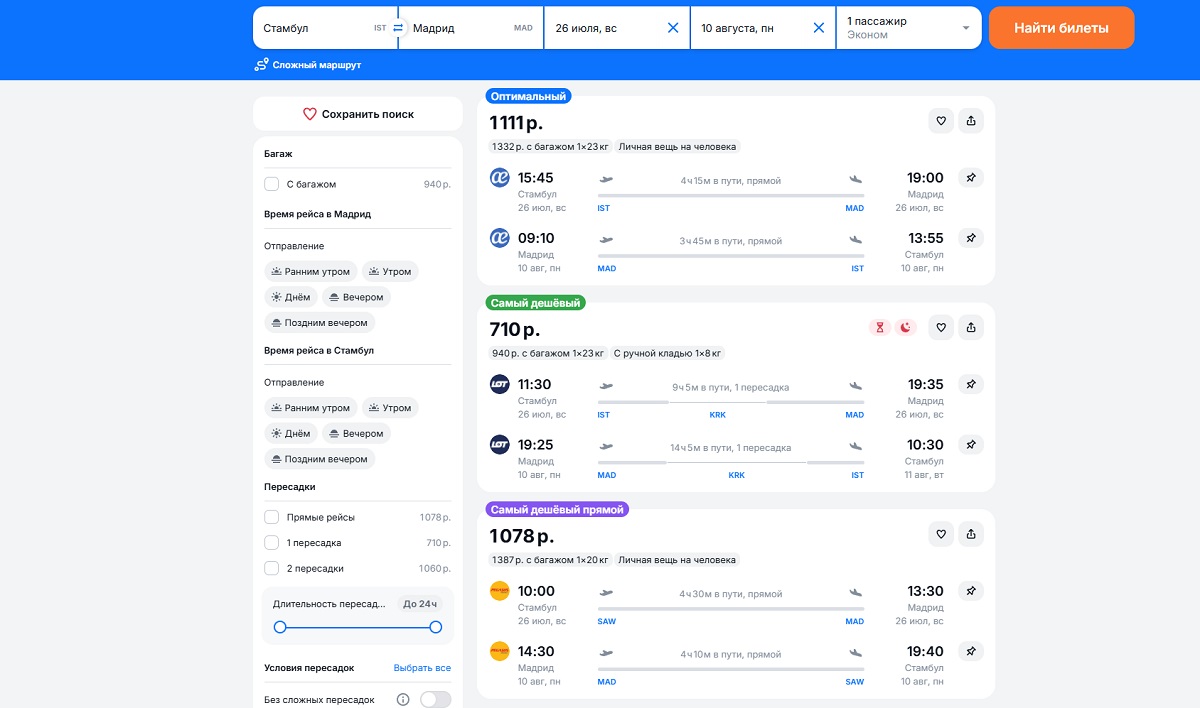Click the night transfer moon badge
This screenshot has height=708, width=1200.
coord(906,327)
